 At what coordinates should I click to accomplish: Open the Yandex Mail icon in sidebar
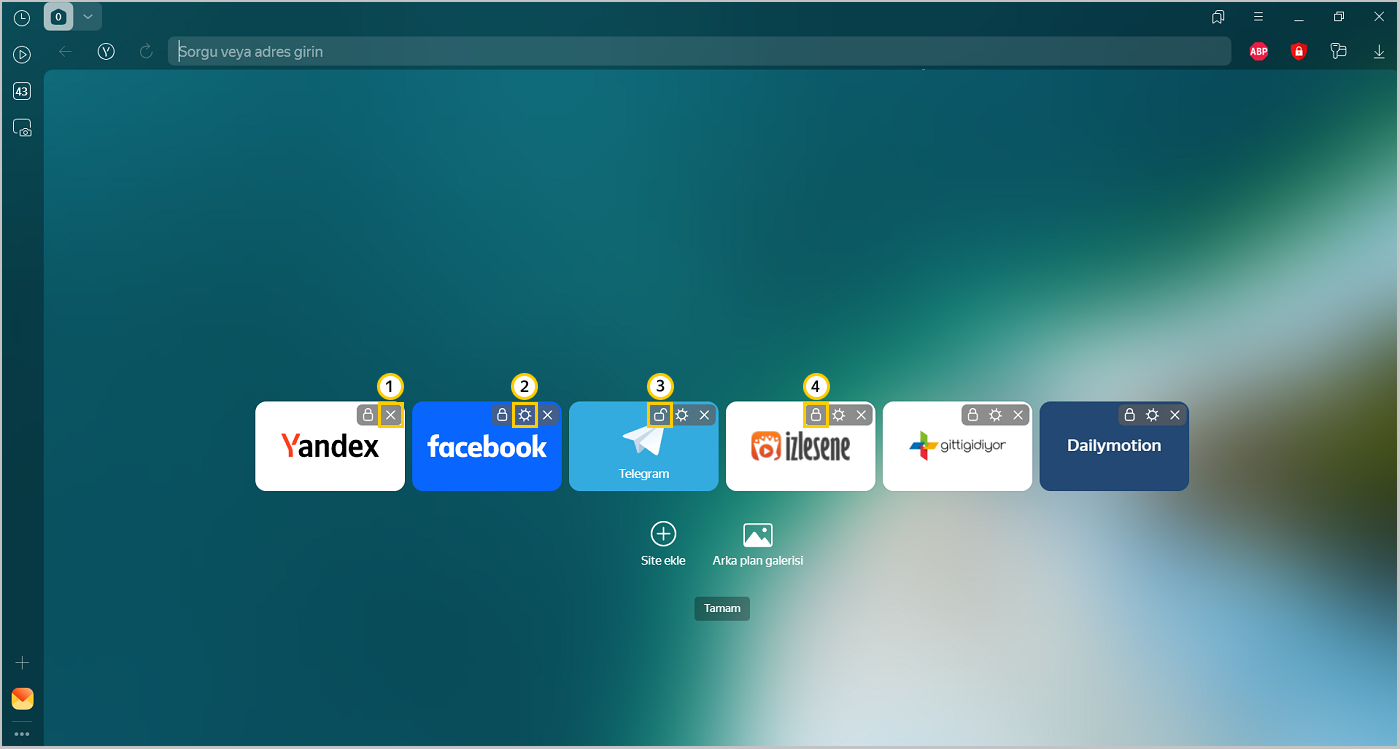[22, 698]
